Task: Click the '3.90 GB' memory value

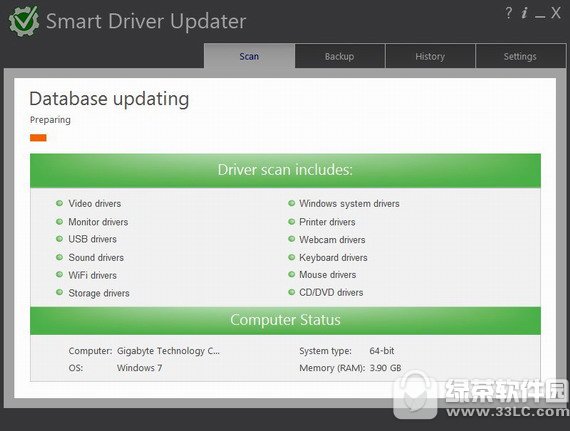Action: tap(385, 368)
